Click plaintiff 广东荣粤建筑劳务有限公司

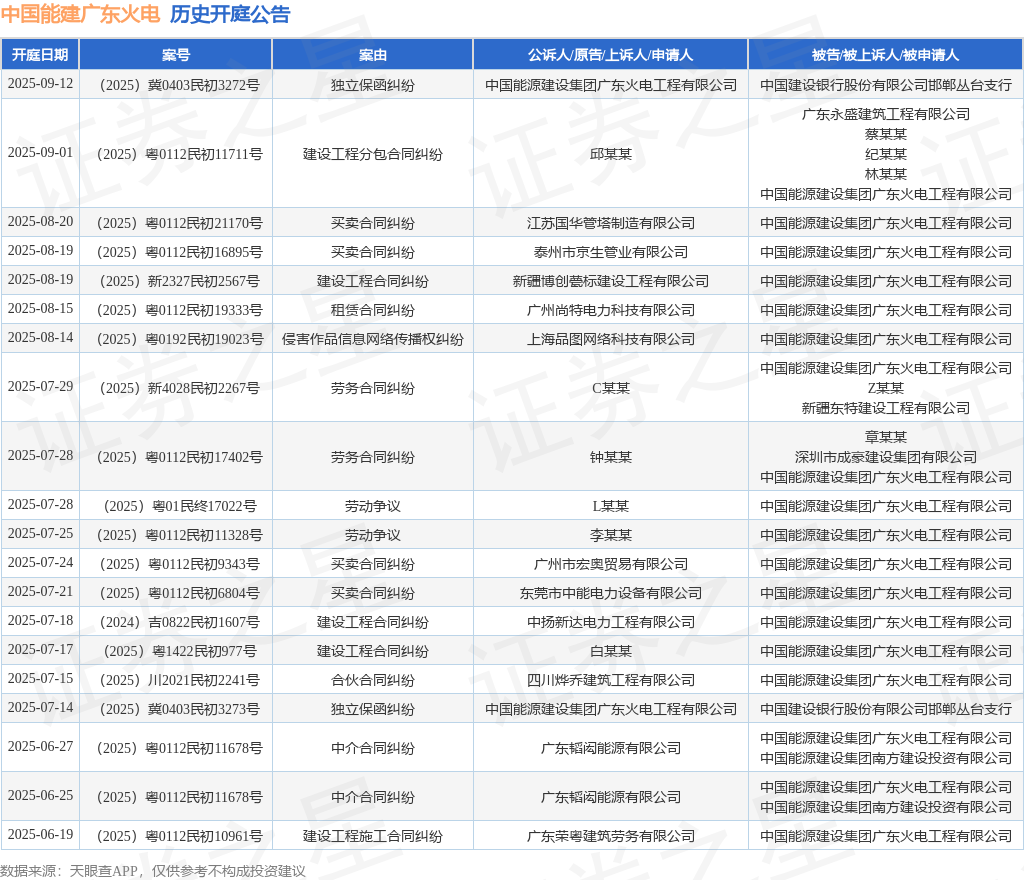(x=611, y=836)
